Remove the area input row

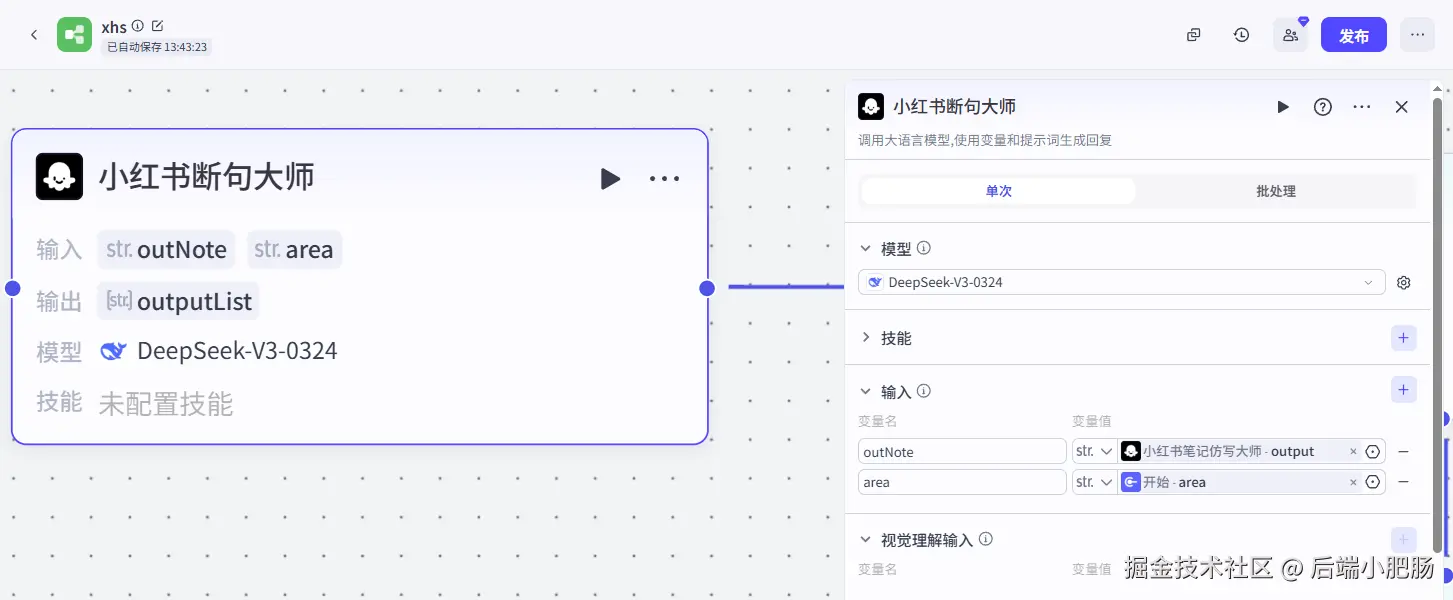click(1404, 482)
